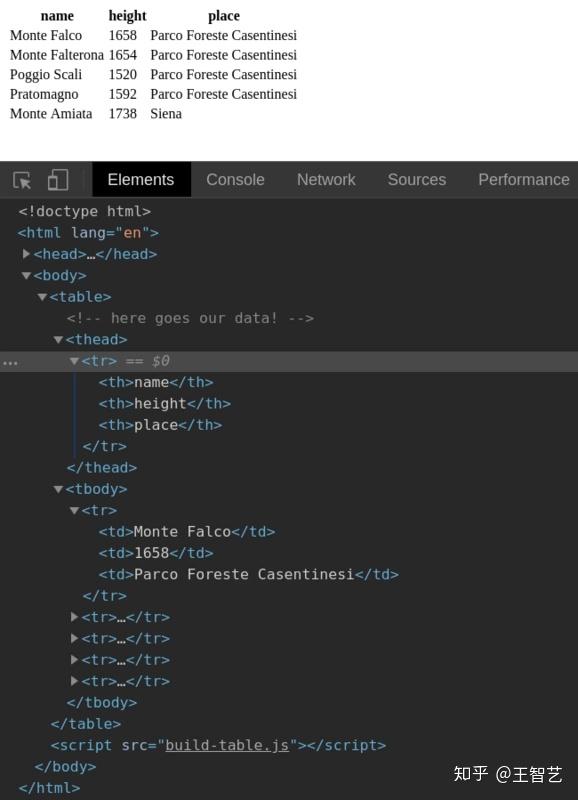Select the closing html tag
This screenshot has width=578, height=800.
pyautogui.click(x=49, y=788)
